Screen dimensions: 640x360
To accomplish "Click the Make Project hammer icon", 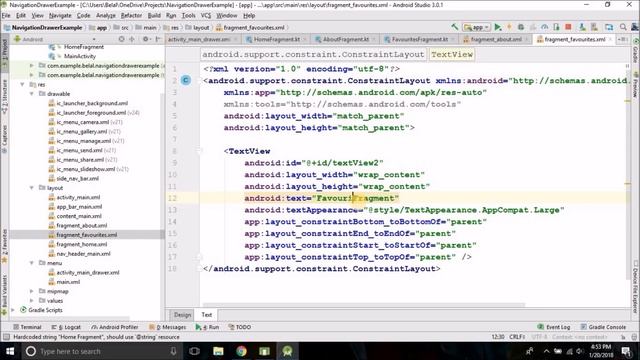I will (454, 27).
